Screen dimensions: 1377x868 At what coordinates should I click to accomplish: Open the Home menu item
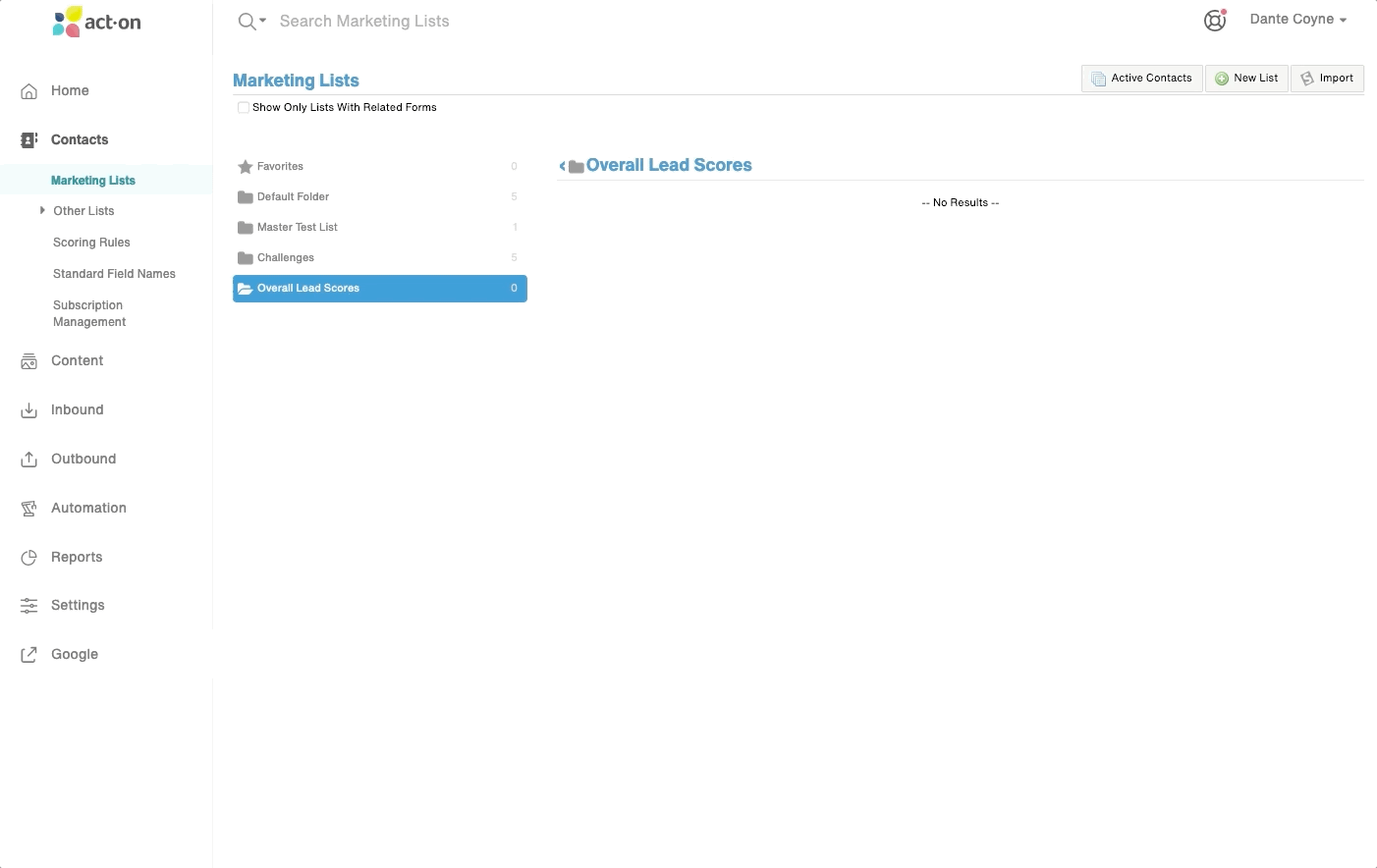70,90
